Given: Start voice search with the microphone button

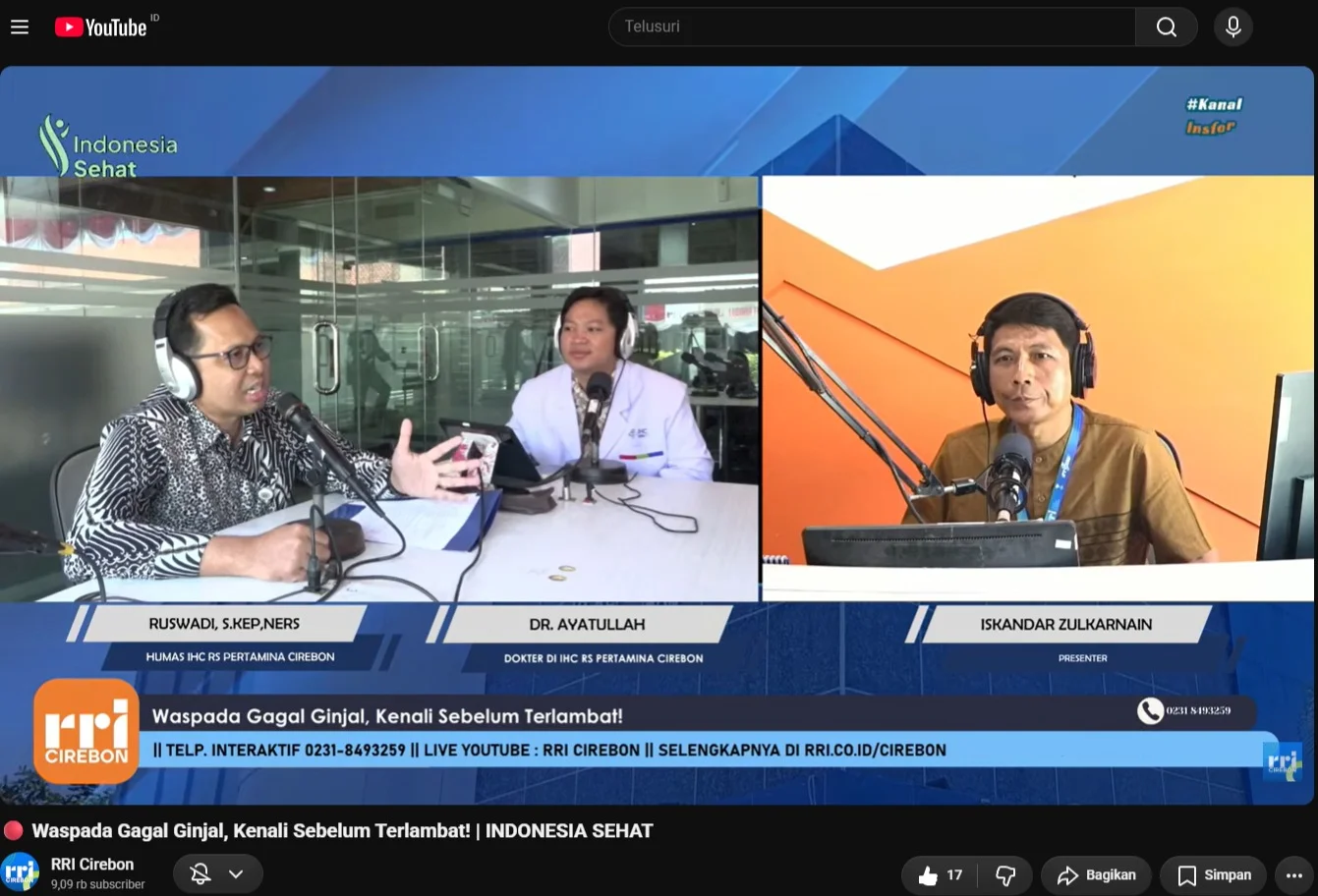Looking at the screenshot, I should click(x=1233, y=27).
